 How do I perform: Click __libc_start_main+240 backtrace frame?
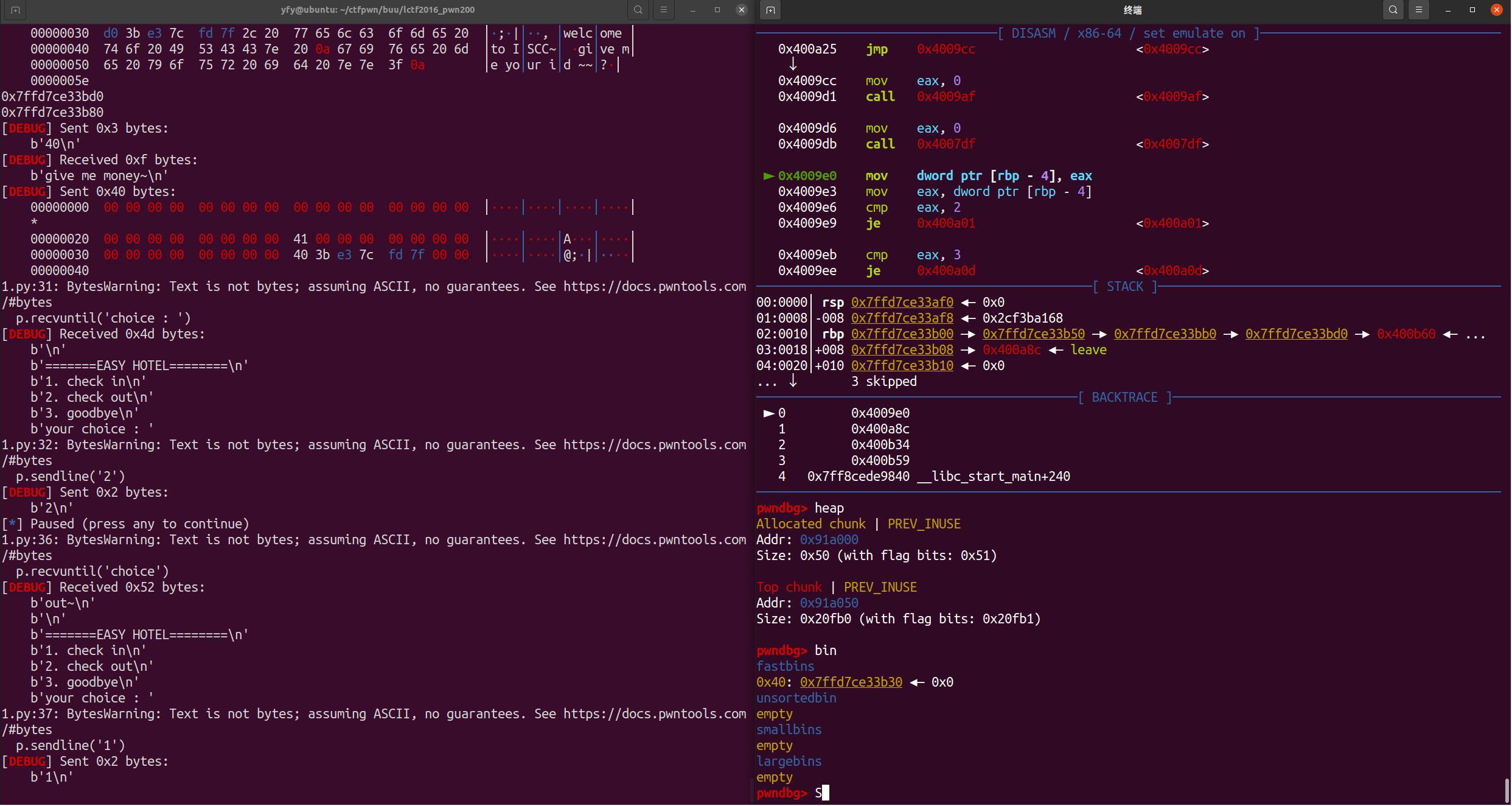coord(994,477)
